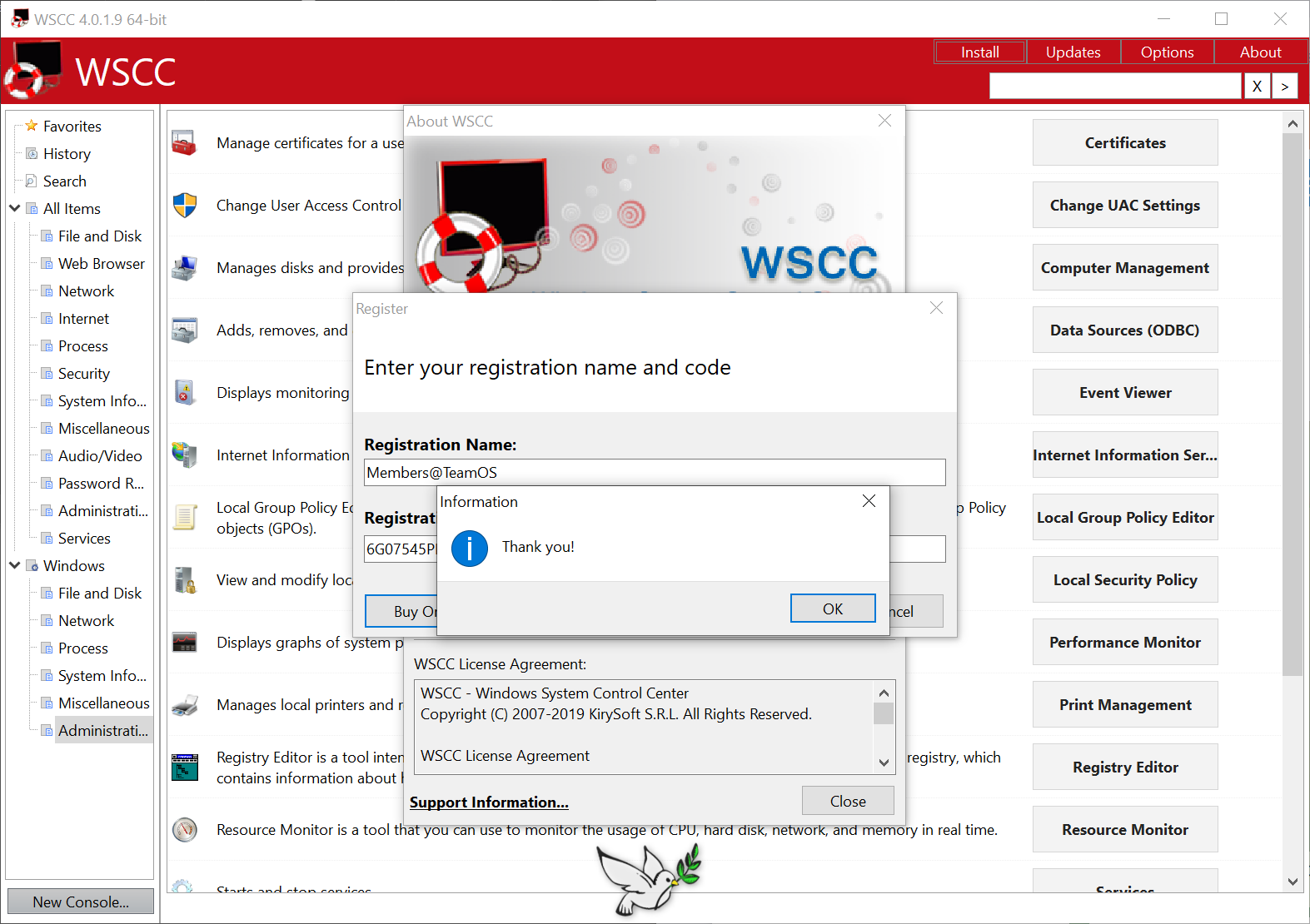Open the Updates tab
The height and width of the screenshot is (924, 1310).
pyautogui.click(x=1073, y=52)
